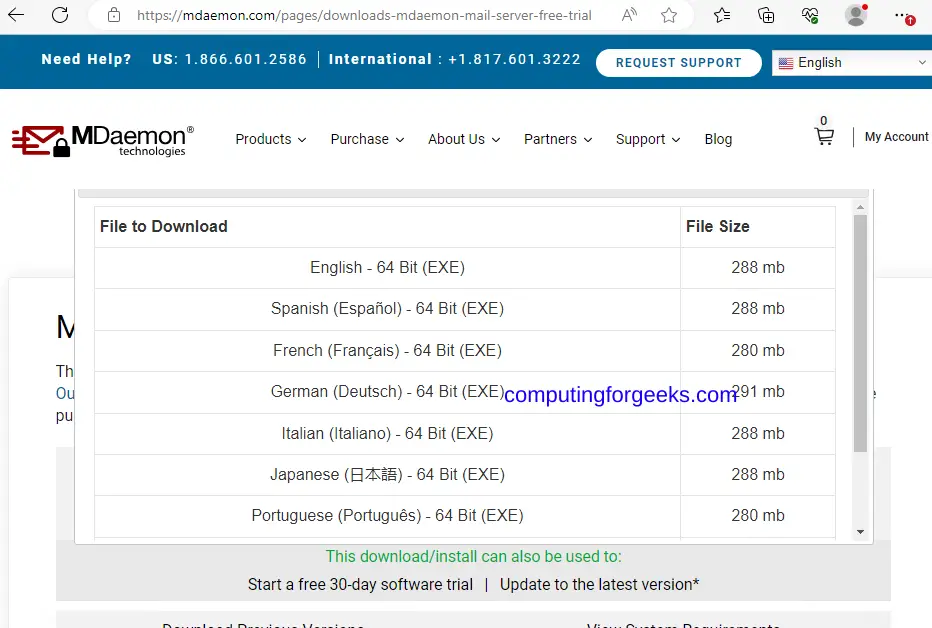
Task: Download French (Français) - 64 Bit (EXE)
Action: tap(388, 351)
